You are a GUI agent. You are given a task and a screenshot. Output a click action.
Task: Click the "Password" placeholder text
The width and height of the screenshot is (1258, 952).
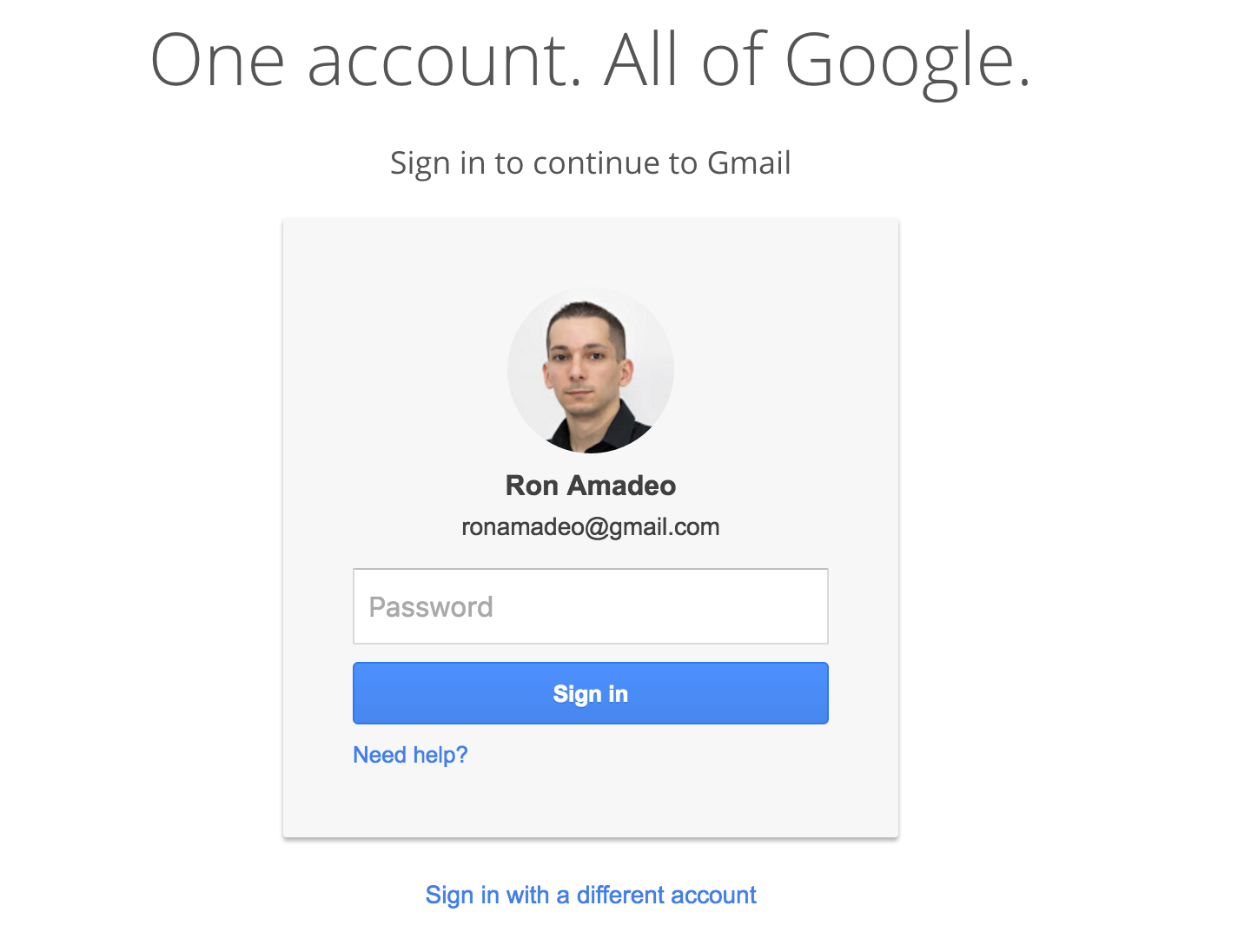point(431,606)
